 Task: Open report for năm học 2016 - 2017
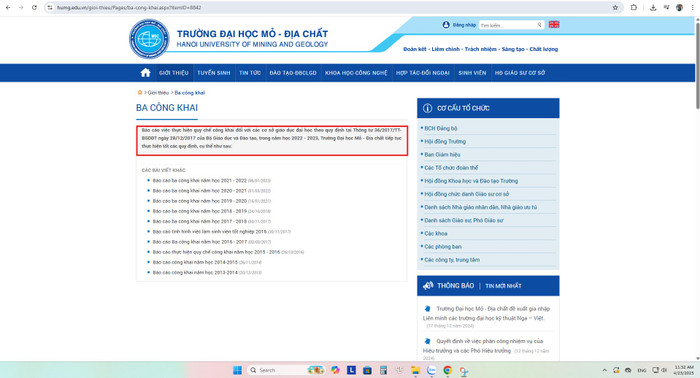(x=200, y=242)
